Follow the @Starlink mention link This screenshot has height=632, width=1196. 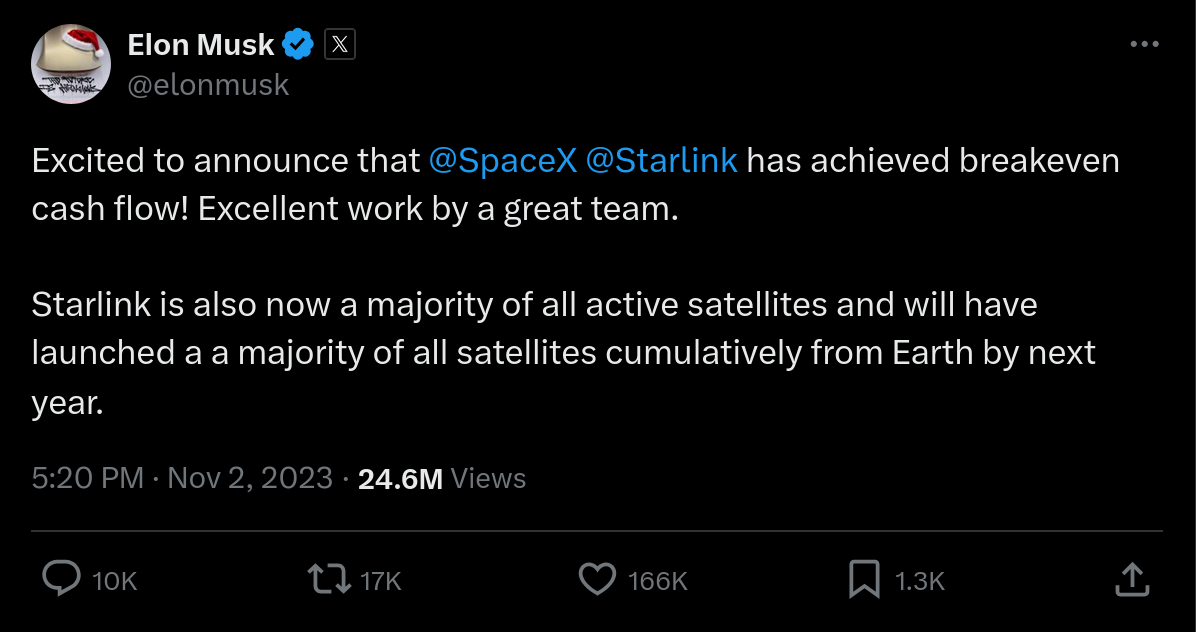coord(661,161)
